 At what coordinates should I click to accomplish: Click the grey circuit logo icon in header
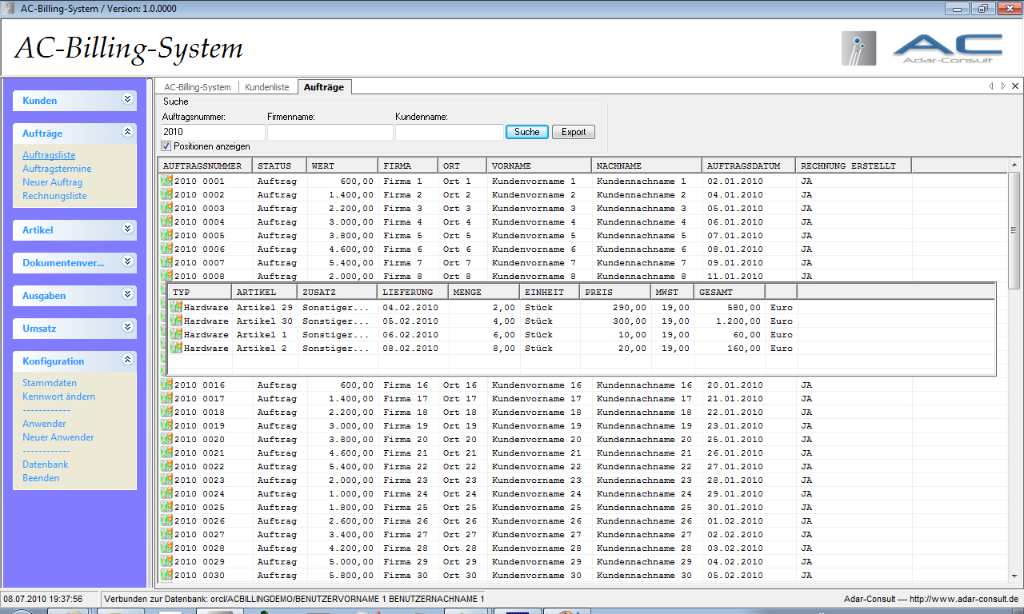click(x=859, y=48)
